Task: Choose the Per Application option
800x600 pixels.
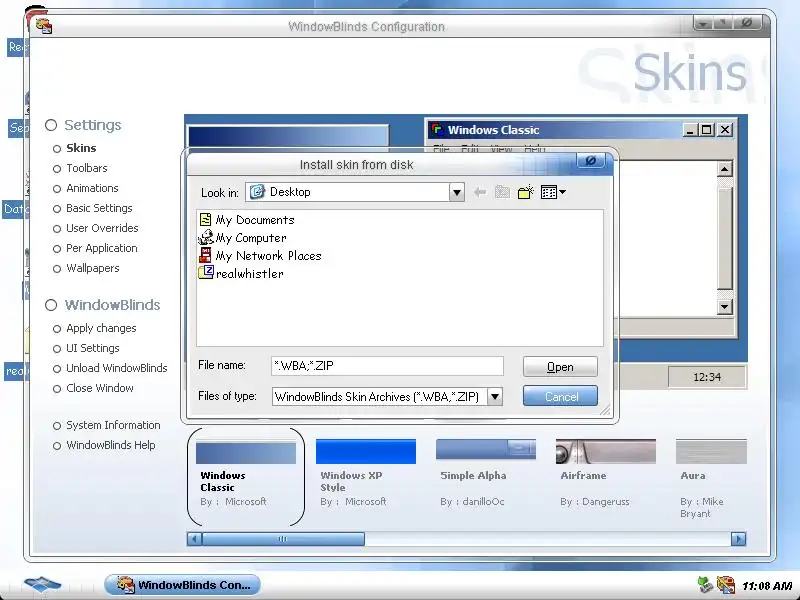Action: point(102,248)
